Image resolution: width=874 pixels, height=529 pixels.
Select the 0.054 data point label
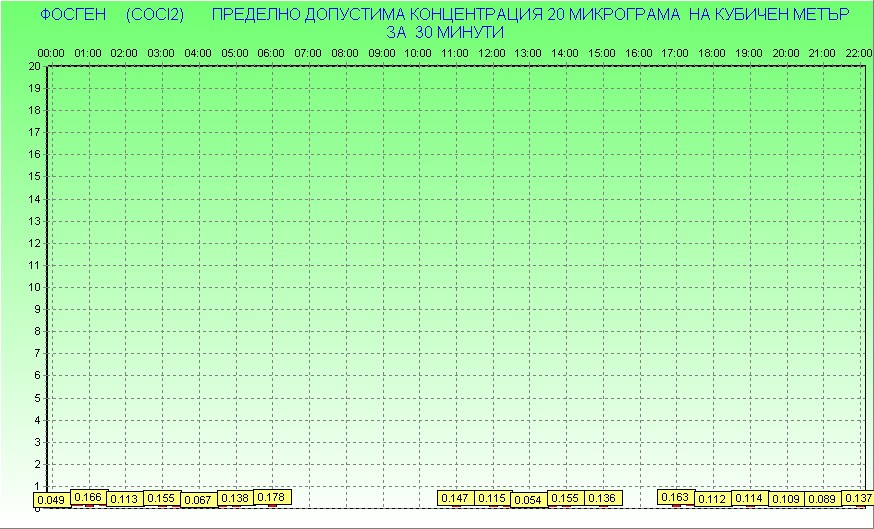click(x=528, y=500)
